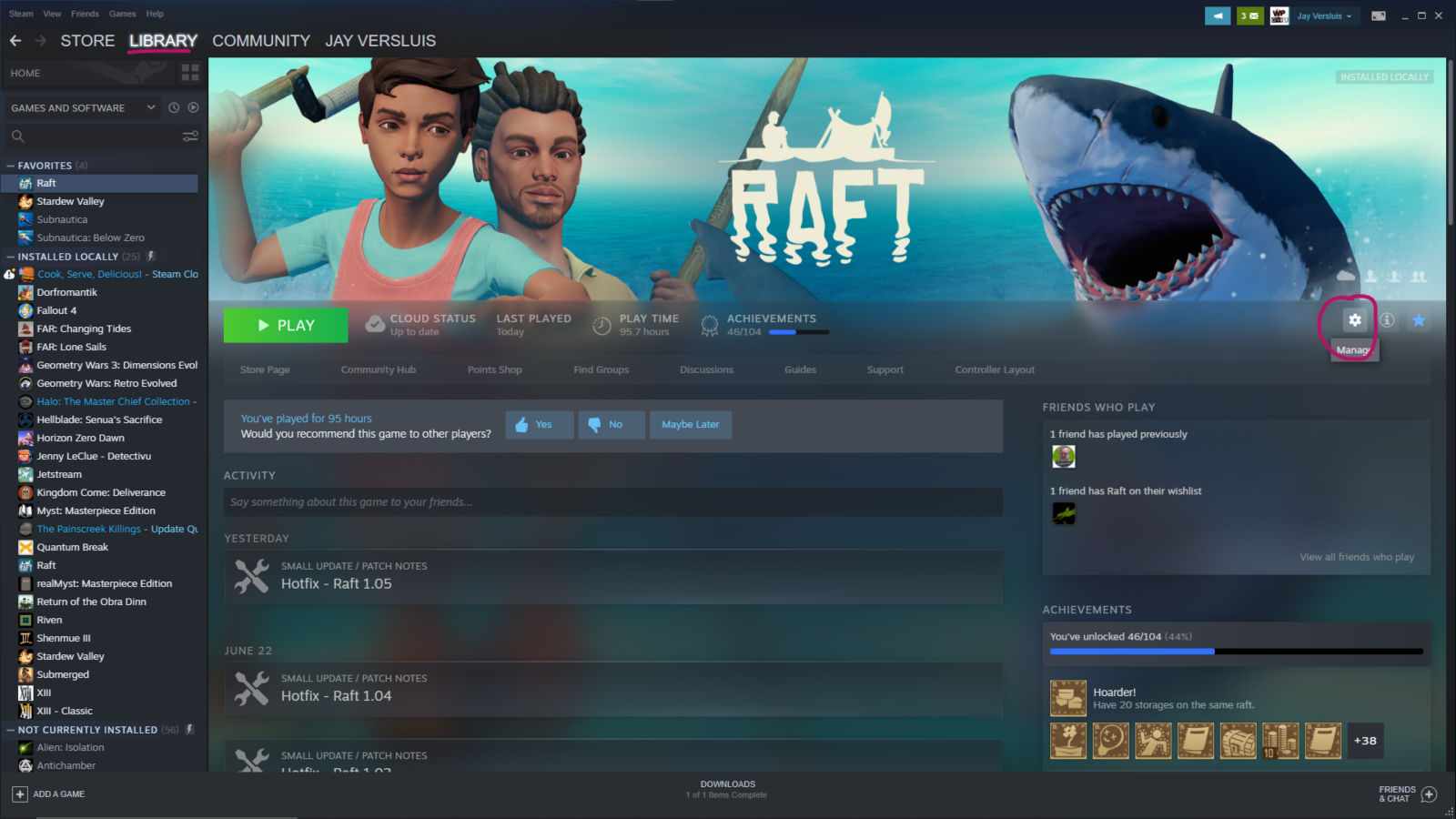Click View all friends who play

click(x=1357, y=556)
